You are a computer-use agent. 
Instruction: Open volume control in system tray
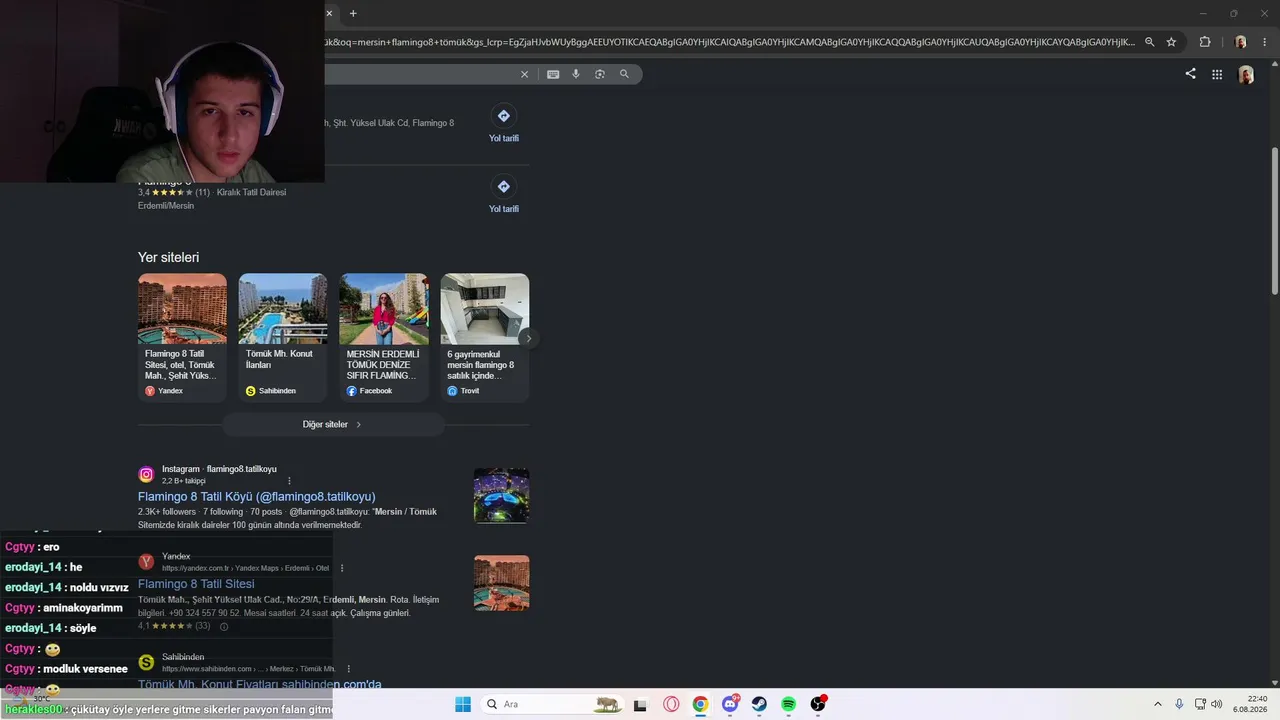[1216, 704]
